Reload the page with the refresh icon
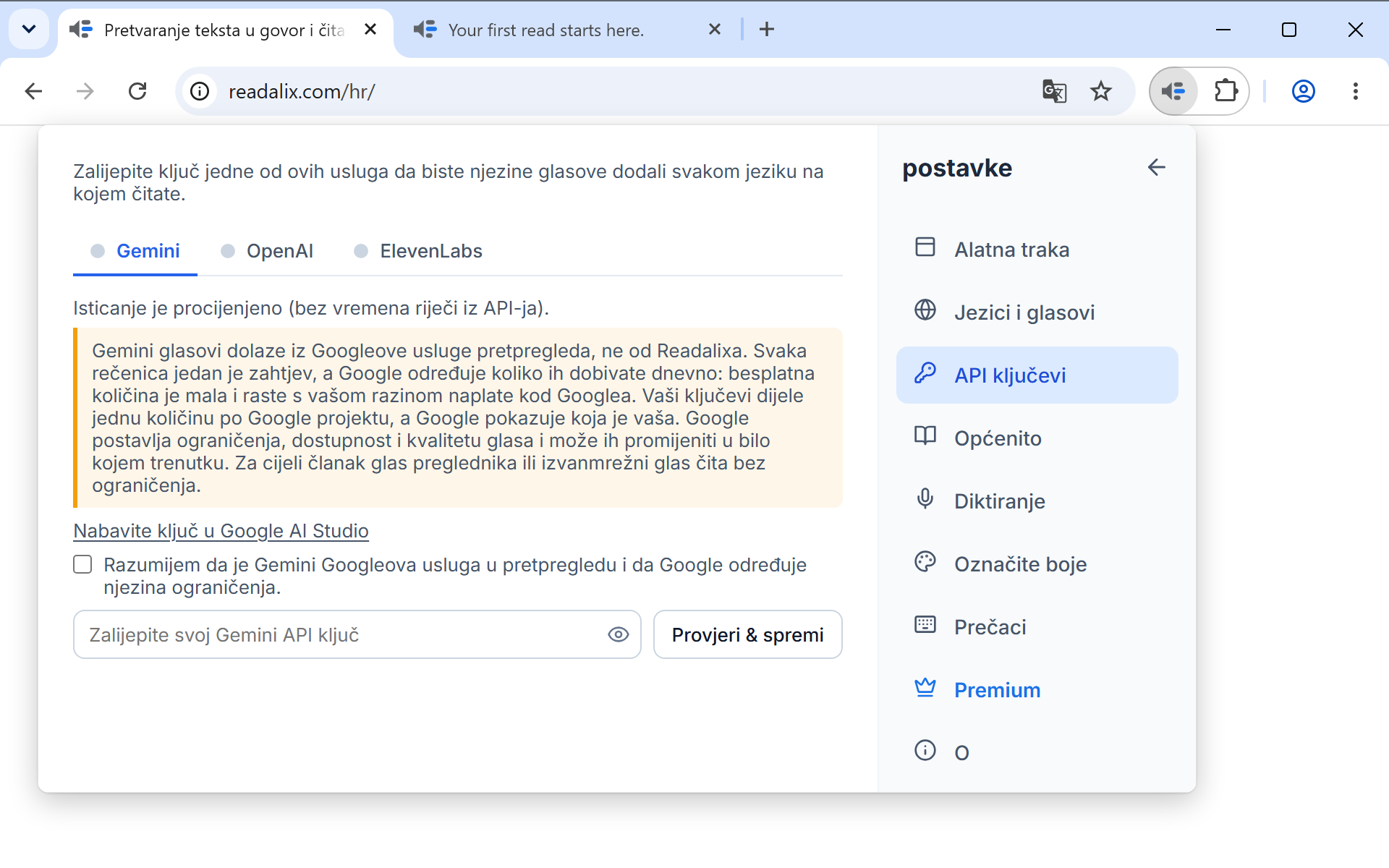1389x868 pixels. (137, 91)
